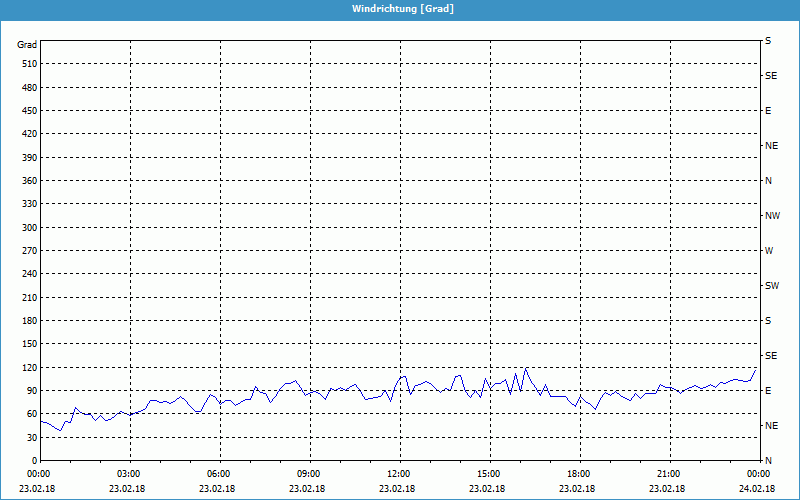This screenshot has height=500, width=800.
Task: Click the blue line's peak after 15:00
Action: click(x=526, y=368)
